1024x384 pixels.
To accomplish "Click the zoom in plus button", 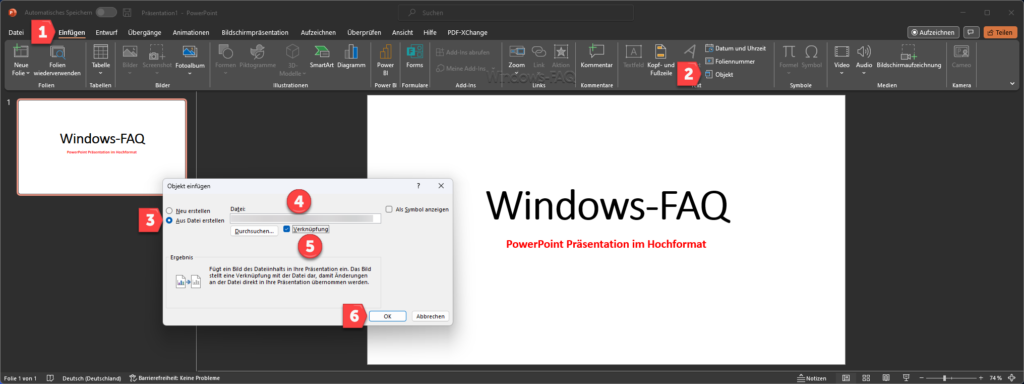I will pos(980,378).
